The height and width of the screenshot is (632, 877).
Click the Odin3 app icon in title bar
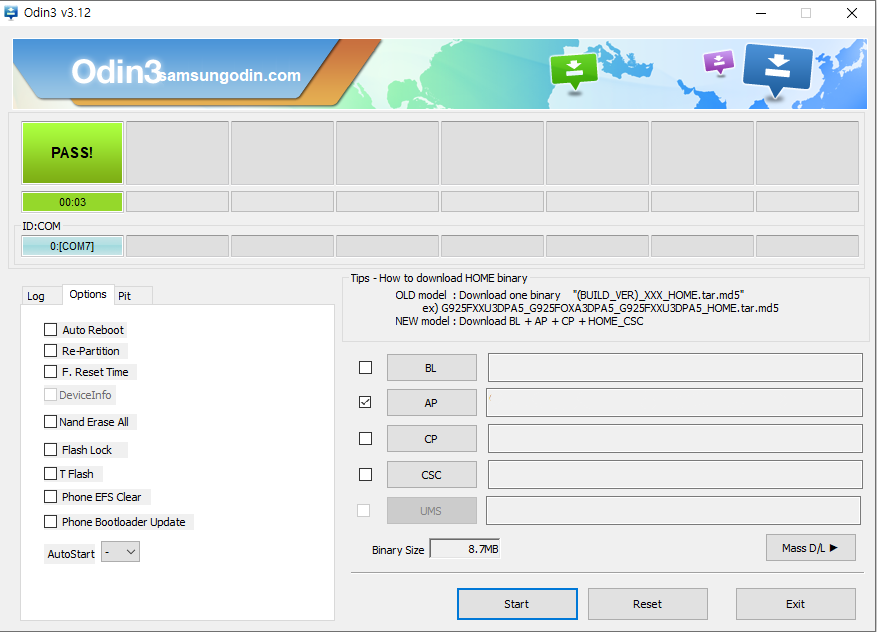pyautogui.click(x=10, y=12)
